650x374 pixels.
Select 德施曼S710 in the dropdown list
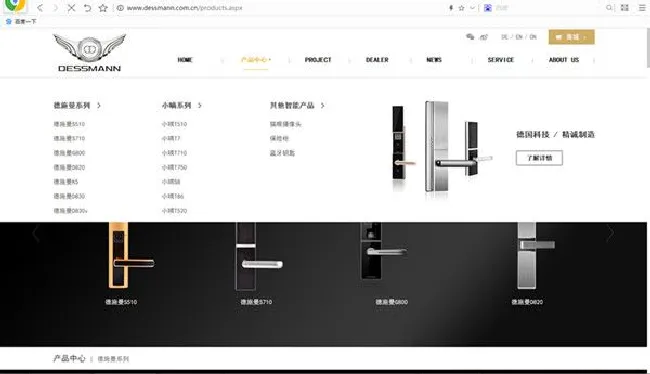69,138
